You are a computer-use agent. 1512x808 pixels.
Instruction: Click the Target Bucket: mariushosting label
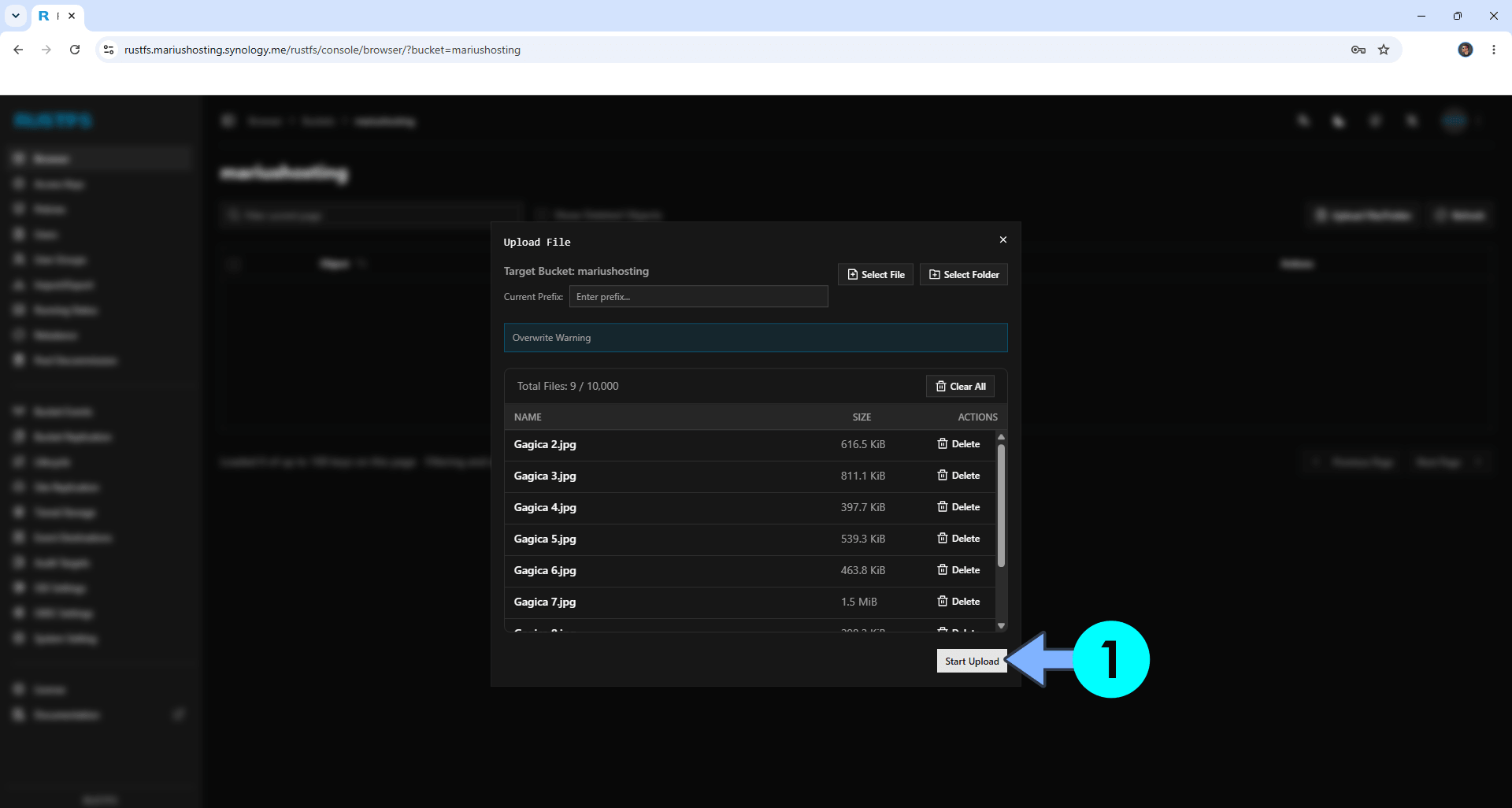coord(576,271)
